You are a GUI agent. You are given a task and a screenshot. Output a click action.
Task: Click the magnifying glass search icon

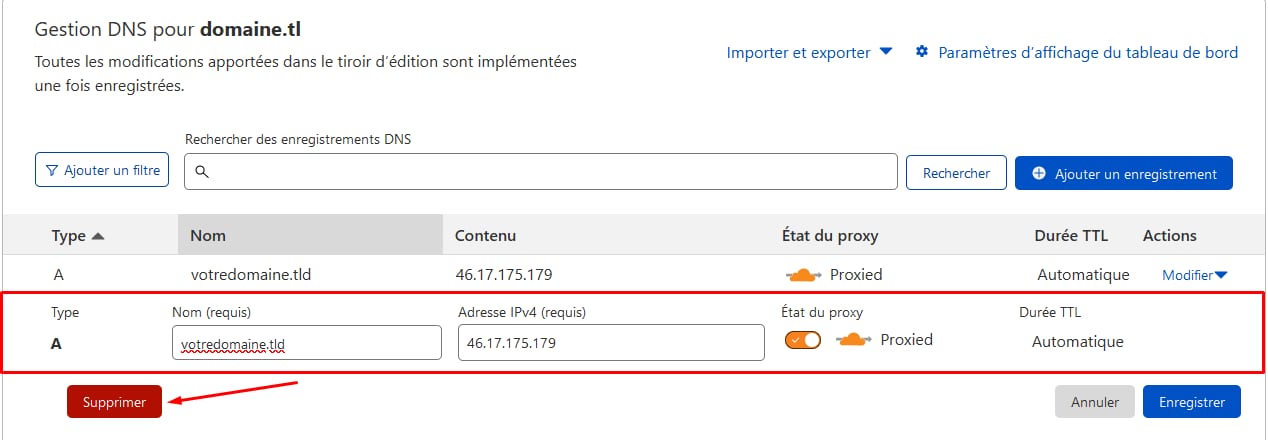201,172
